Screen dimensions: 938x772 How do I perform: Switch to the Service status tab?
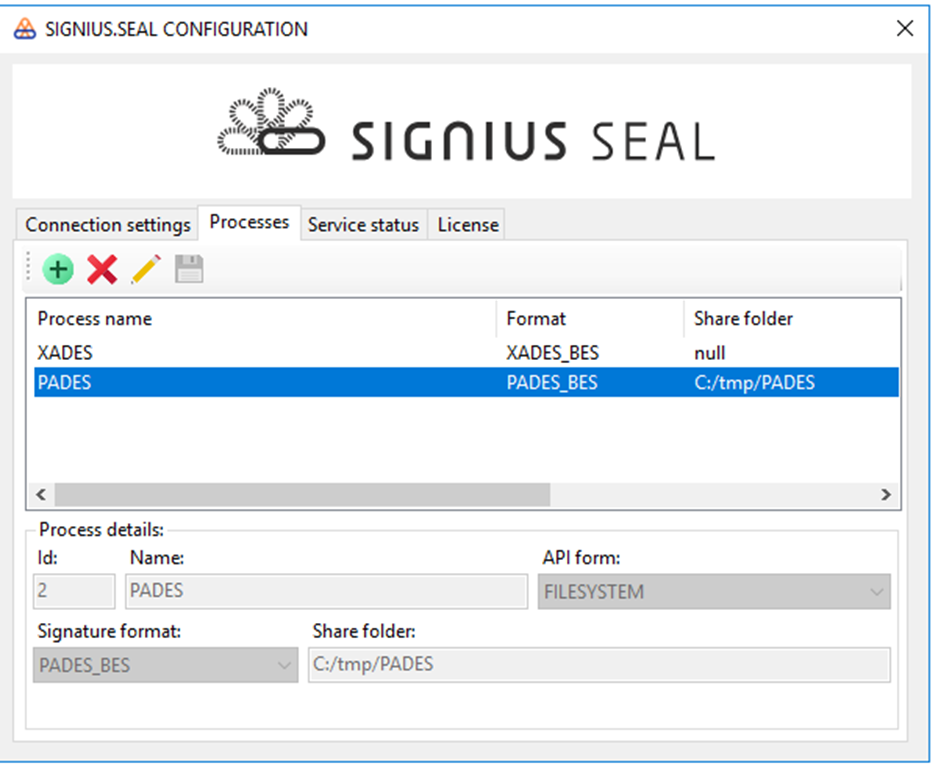[363, 225]
